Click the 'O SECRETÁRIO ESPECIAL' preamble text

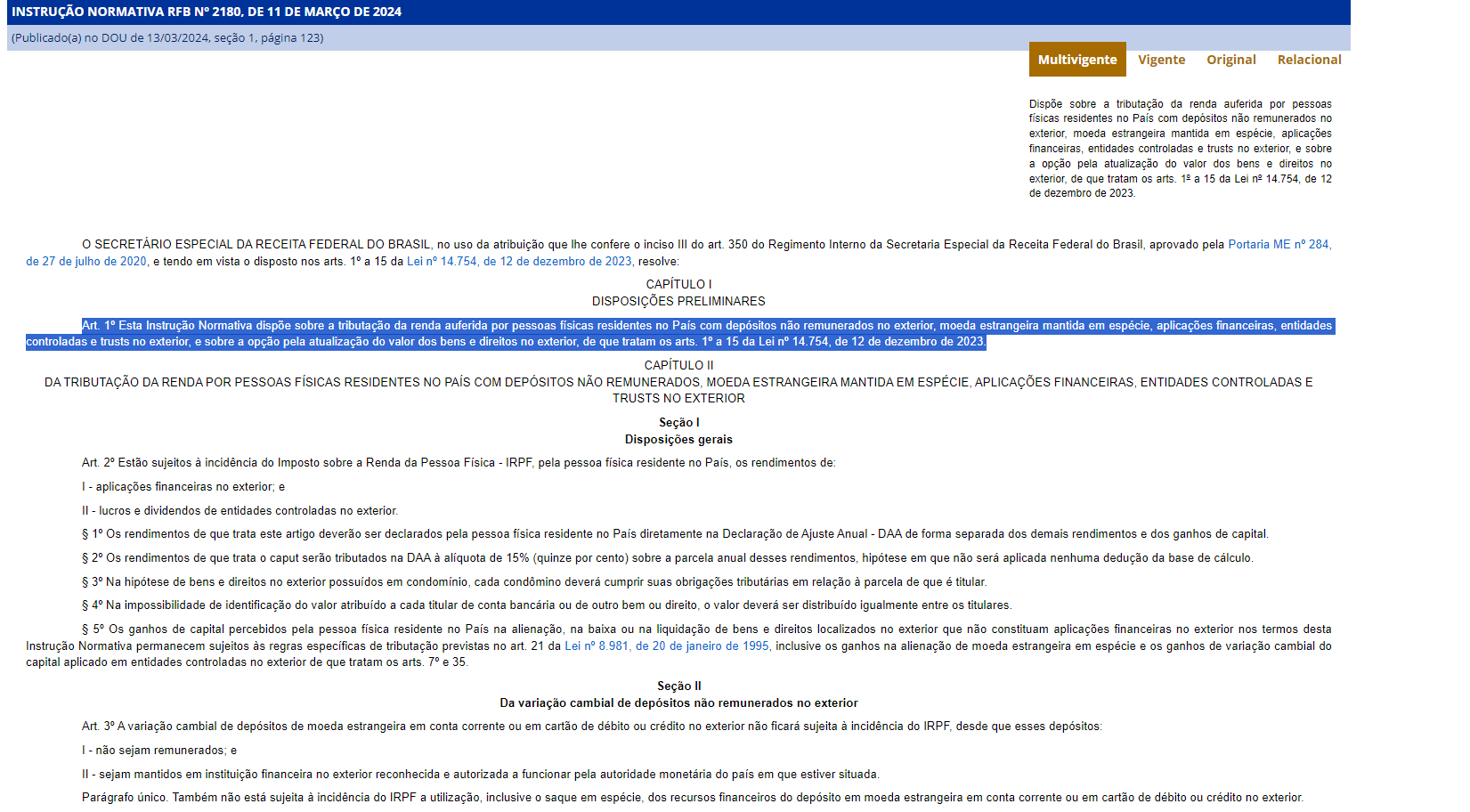tap(678, 252)
